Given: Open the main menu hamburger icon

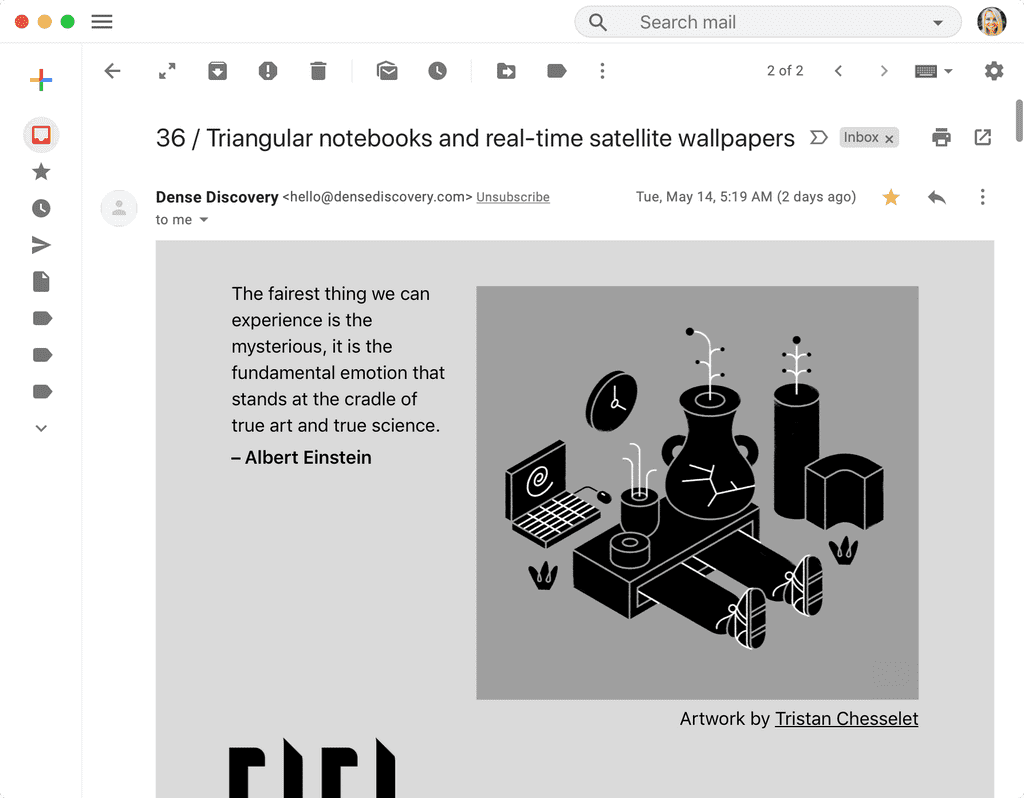Looking at the screenshot, I should point(102,22).
